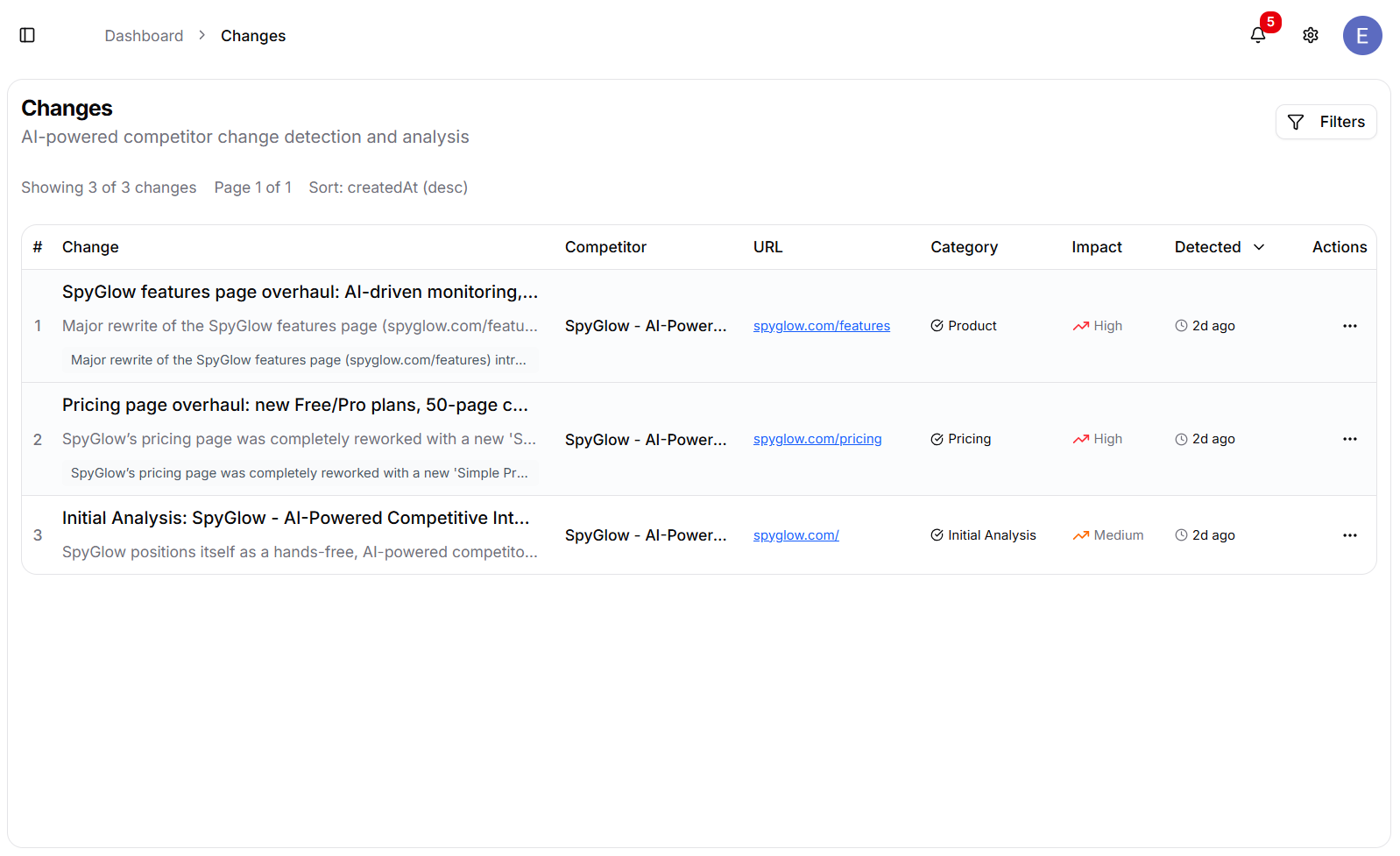Click 'Sort: createdAt (desc)' text

(x=388, y=187)
